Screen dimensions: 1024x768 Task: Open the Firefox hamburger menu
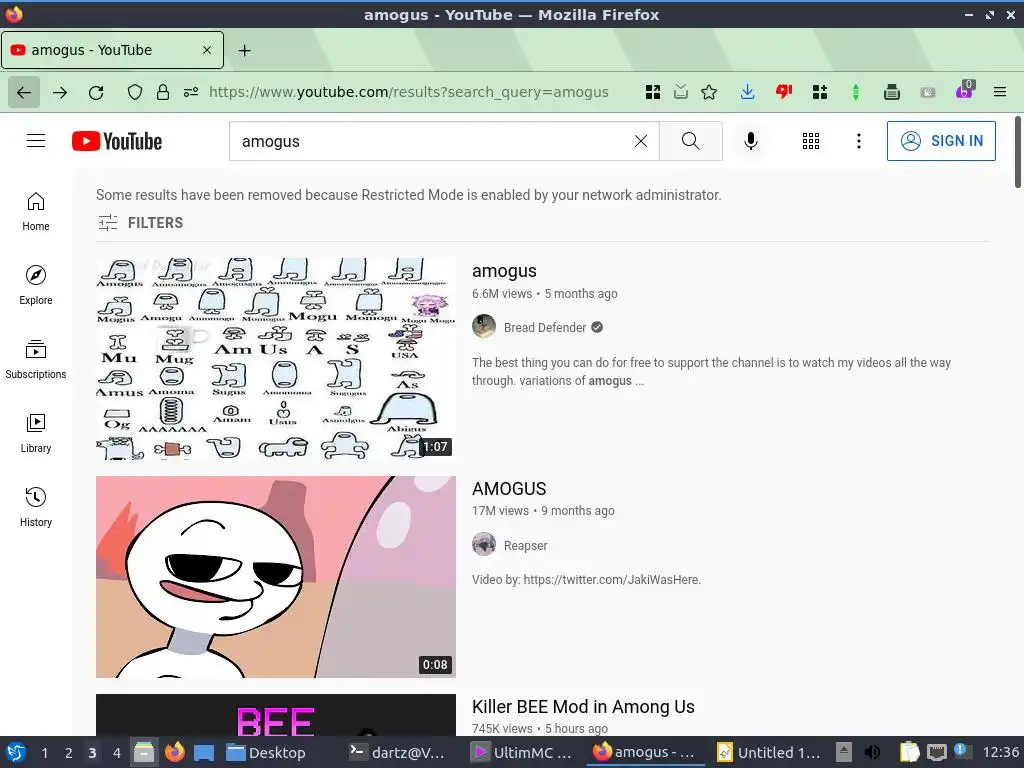point(1000,92)
